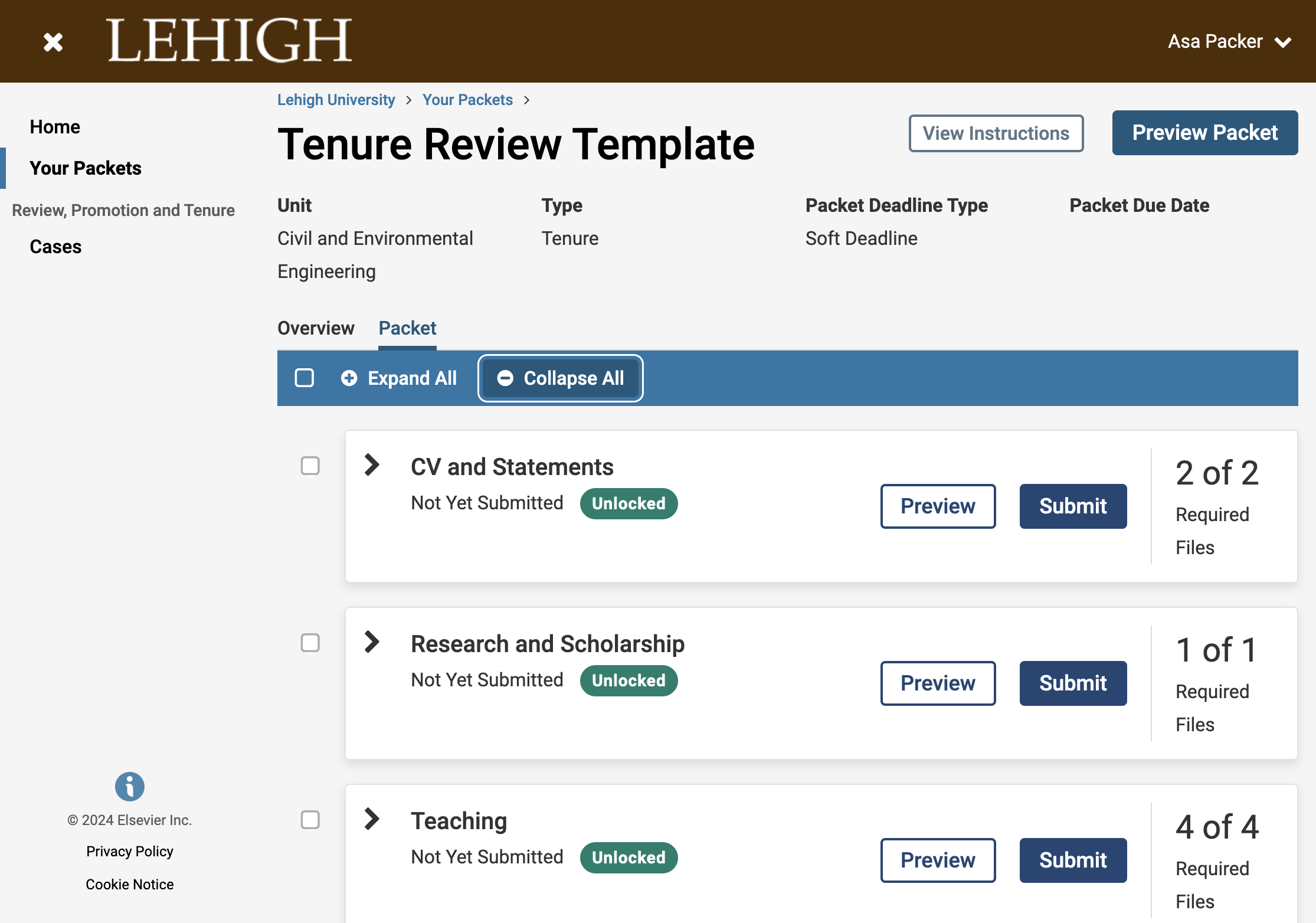This screenshot has width=1316, height=923.
Task: Open the Cookie Notice link
Action: point(130,884)
